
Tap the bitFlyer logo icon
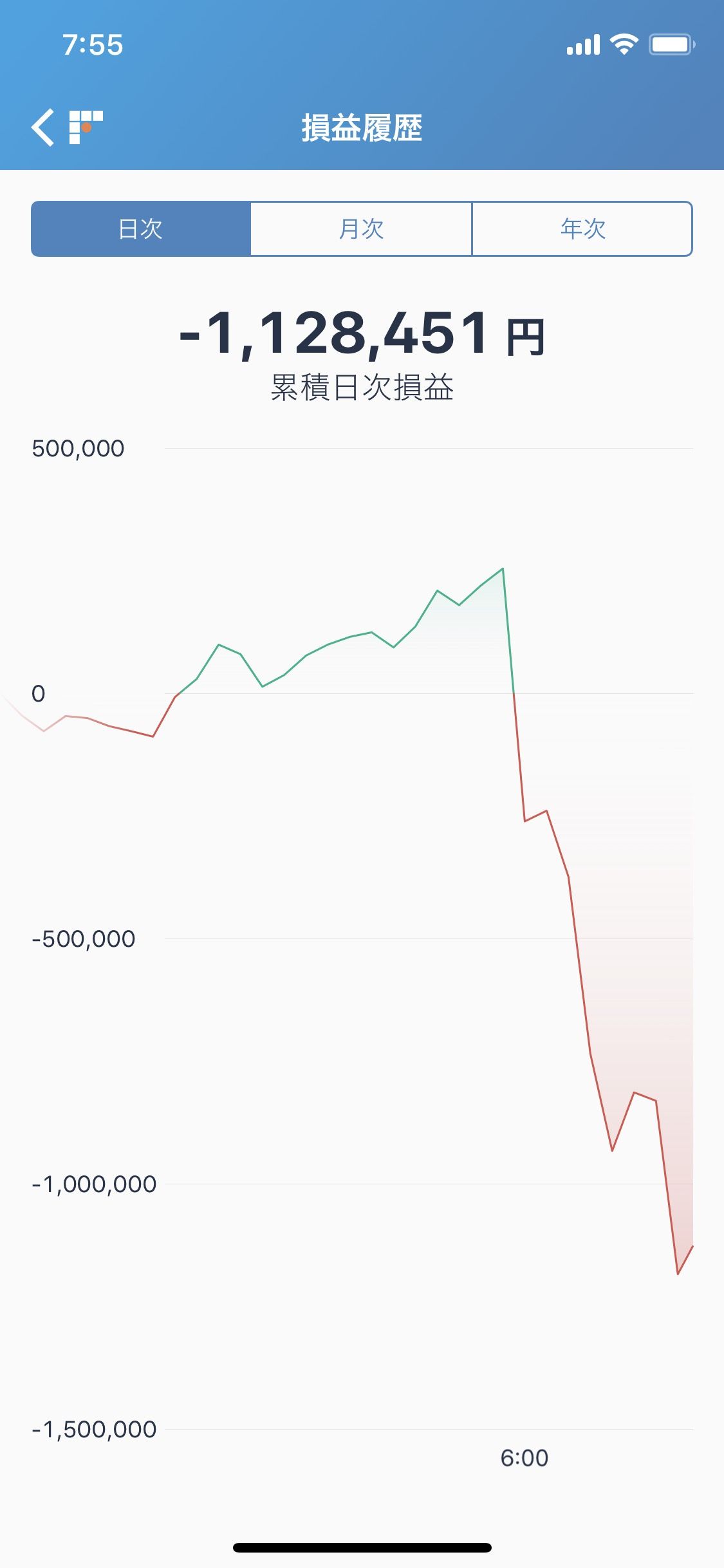point(86,127)
